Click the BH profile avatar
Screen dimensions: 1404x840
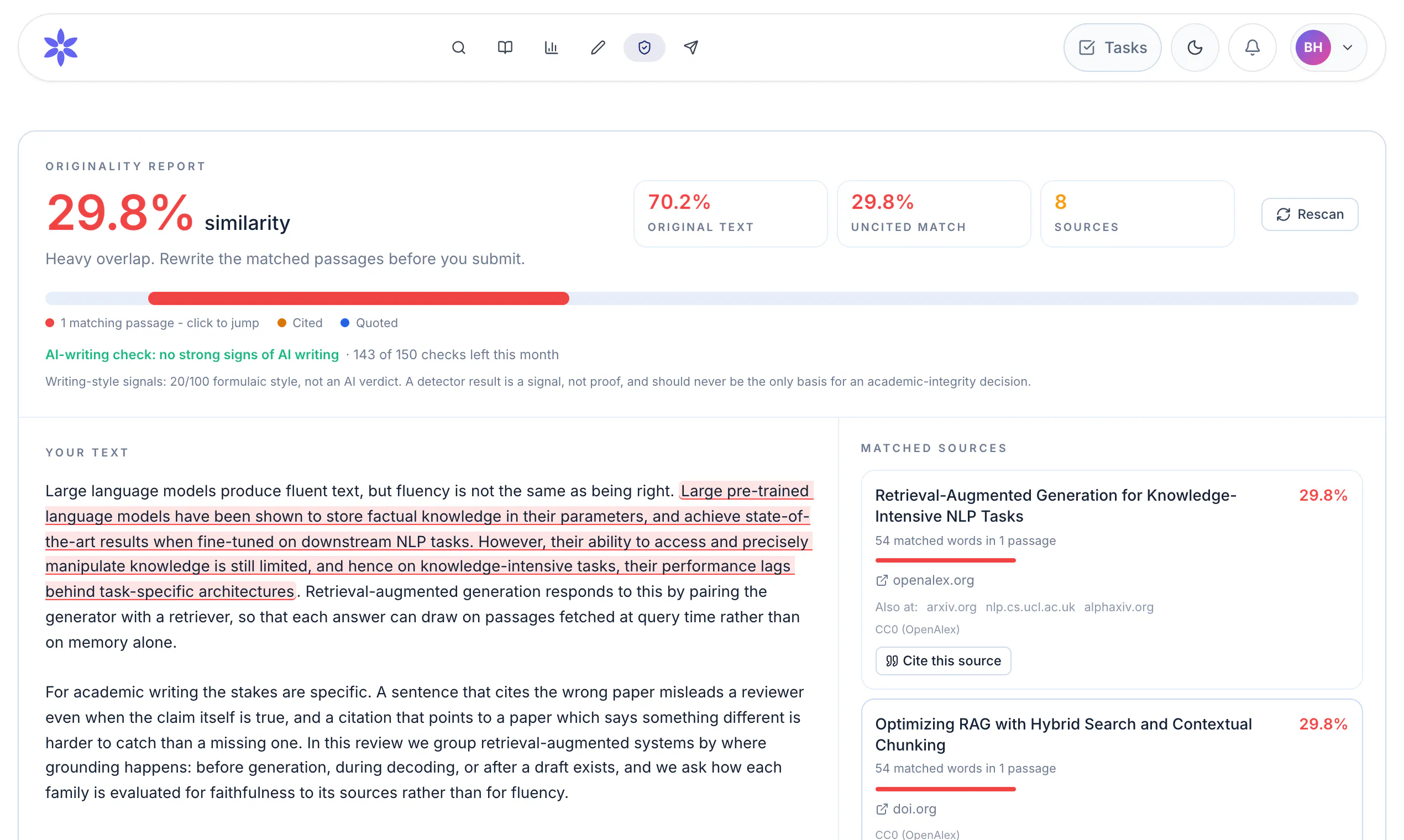click(1313, 48)
